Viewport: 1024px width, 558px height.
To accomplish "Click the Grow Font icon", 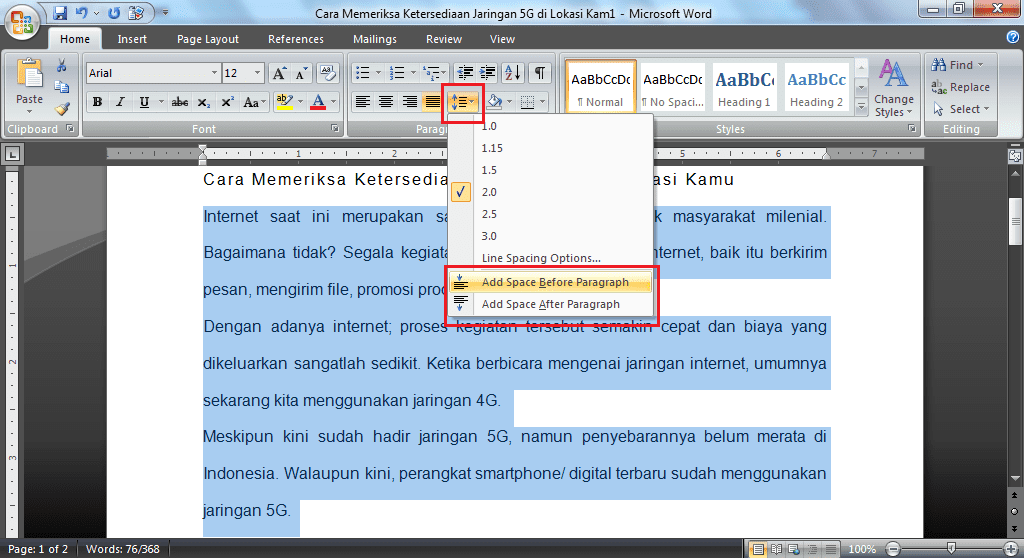I will point(279,73).
